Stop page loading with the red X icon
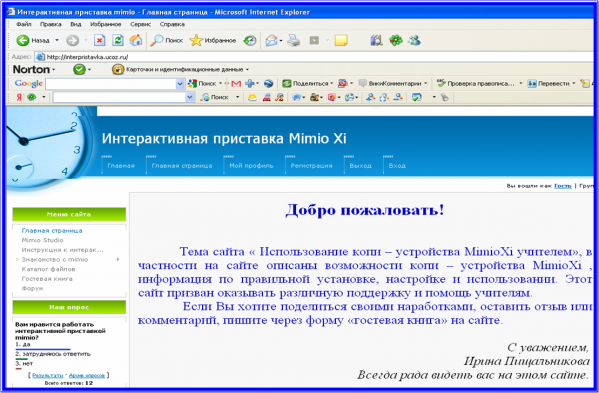The image size is (599, 393). coord(99,40)
